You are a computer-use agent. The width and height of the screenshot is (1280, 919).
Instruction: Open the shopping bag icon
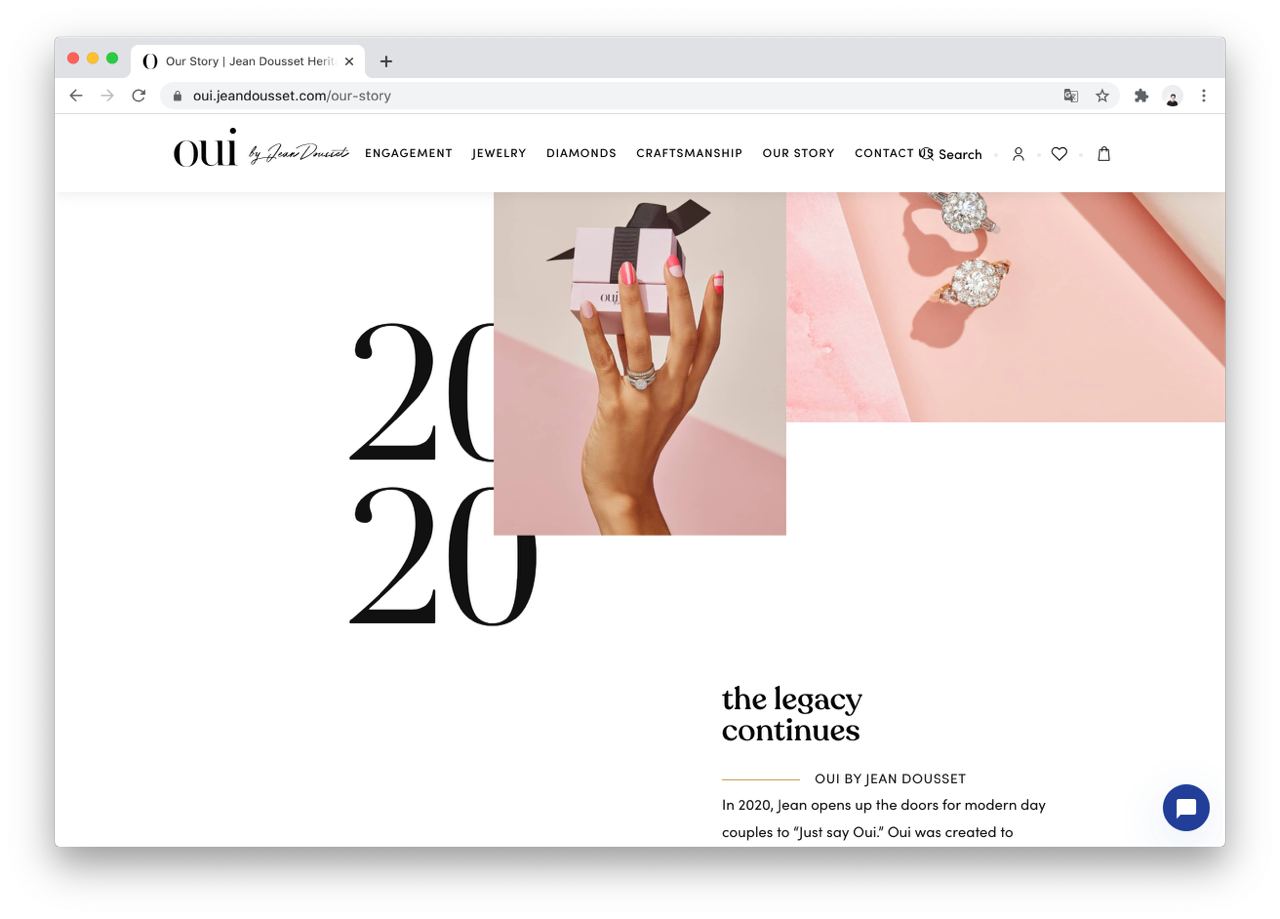1104,154
